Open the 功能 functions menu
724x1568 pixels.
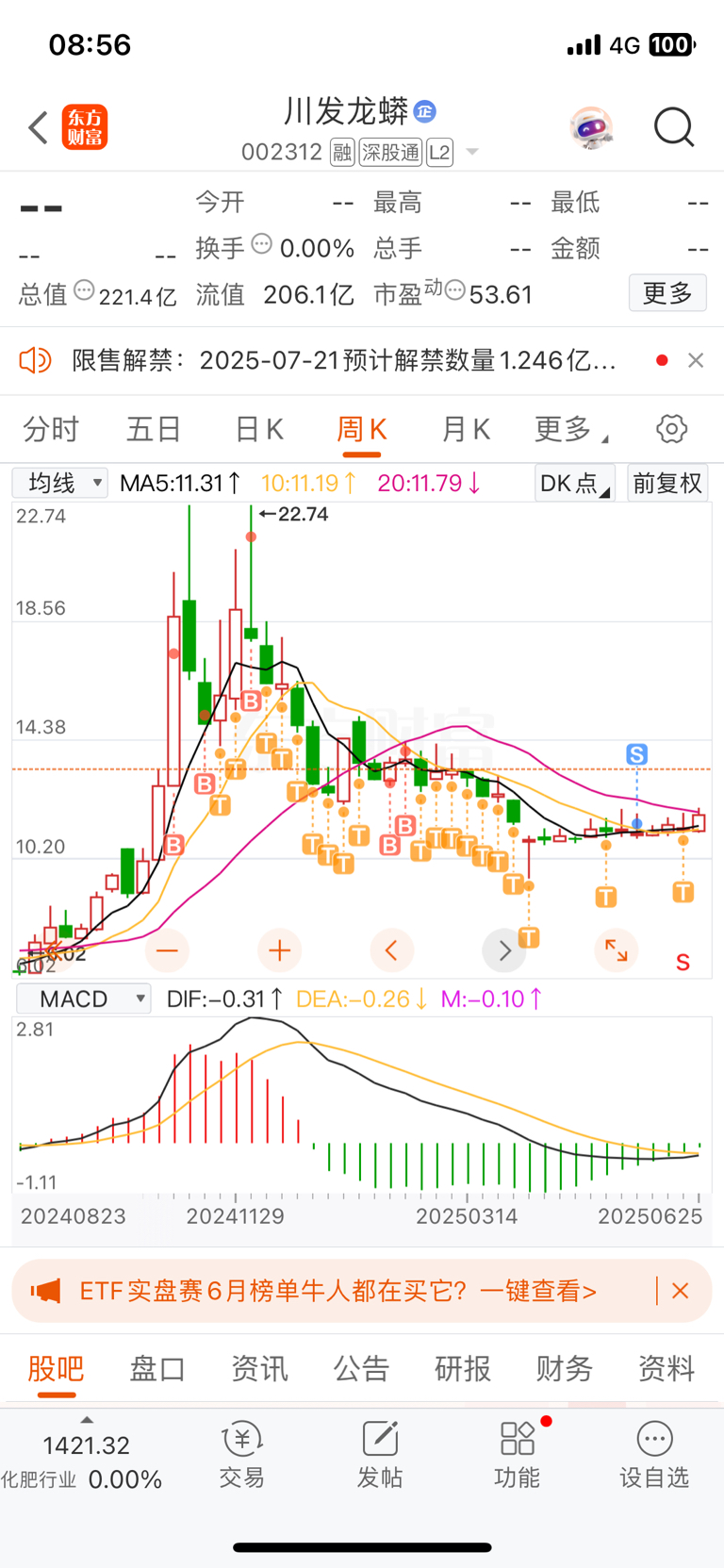coord(518,1455)
